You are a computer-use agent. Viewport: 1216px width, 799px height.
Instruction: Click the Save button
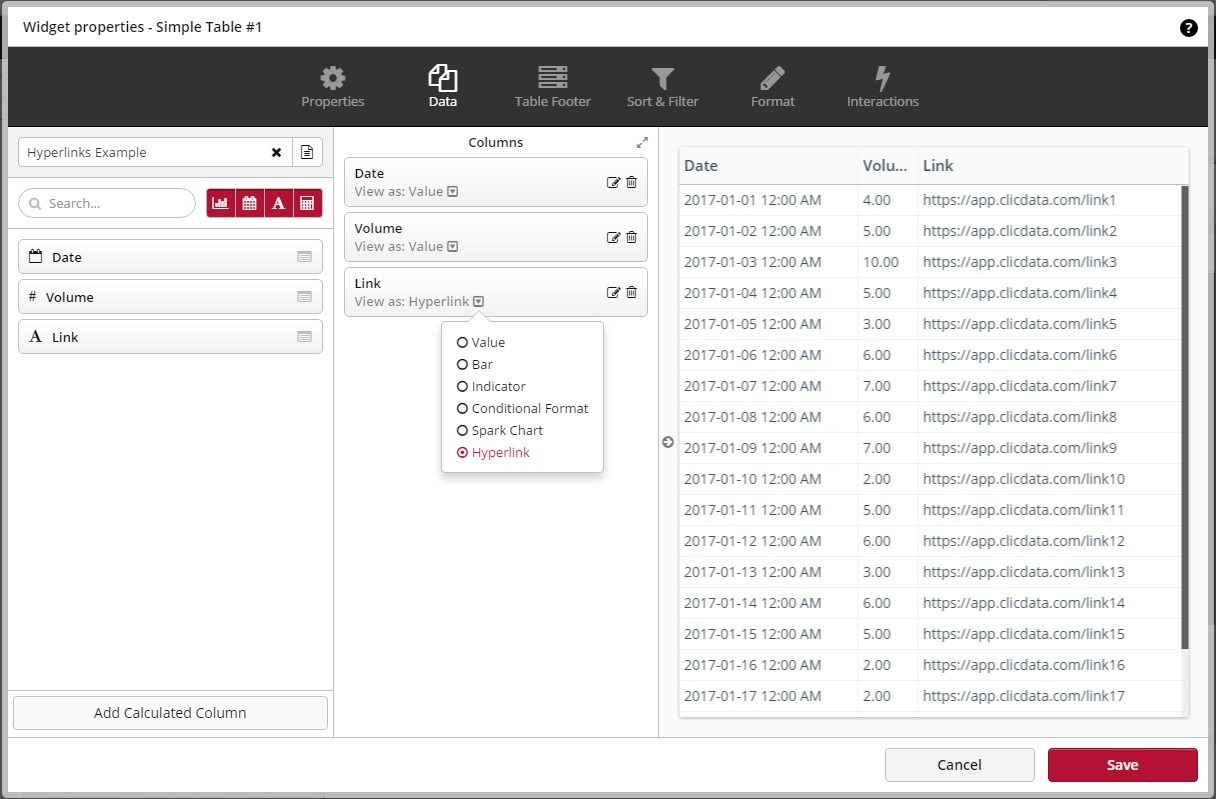(1122, 765)
